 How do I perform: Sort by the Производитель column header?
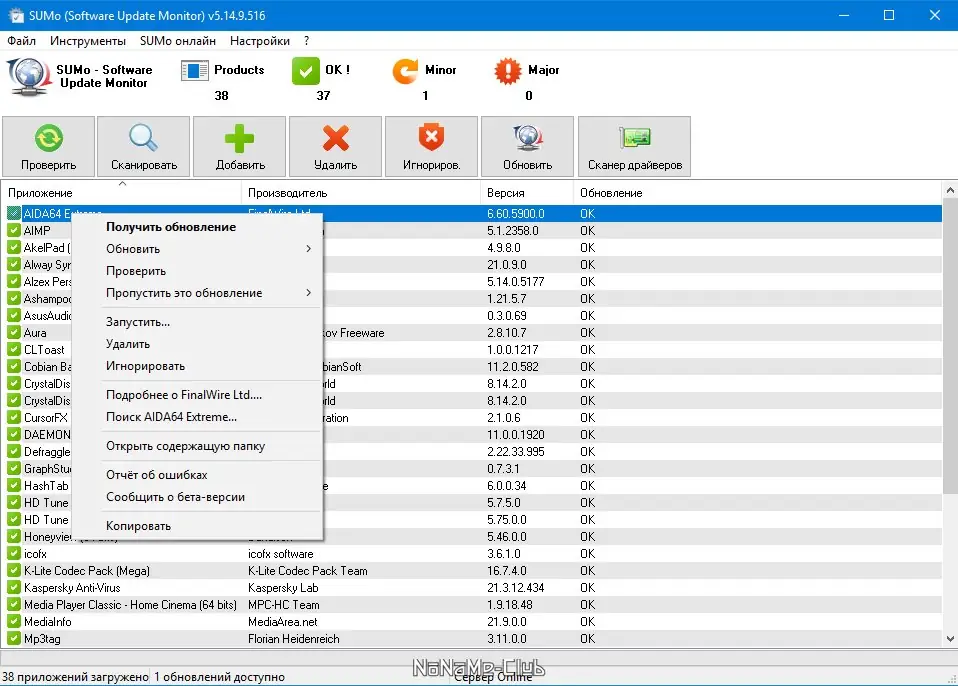coord(361,192)
